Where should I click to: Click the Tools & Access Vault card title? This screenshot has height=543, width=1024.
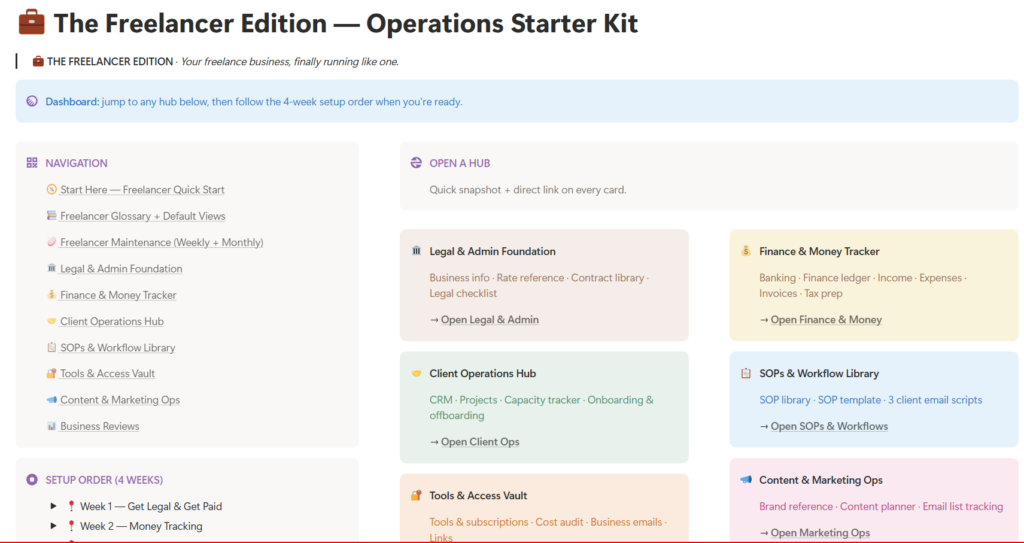pos(478,496)
